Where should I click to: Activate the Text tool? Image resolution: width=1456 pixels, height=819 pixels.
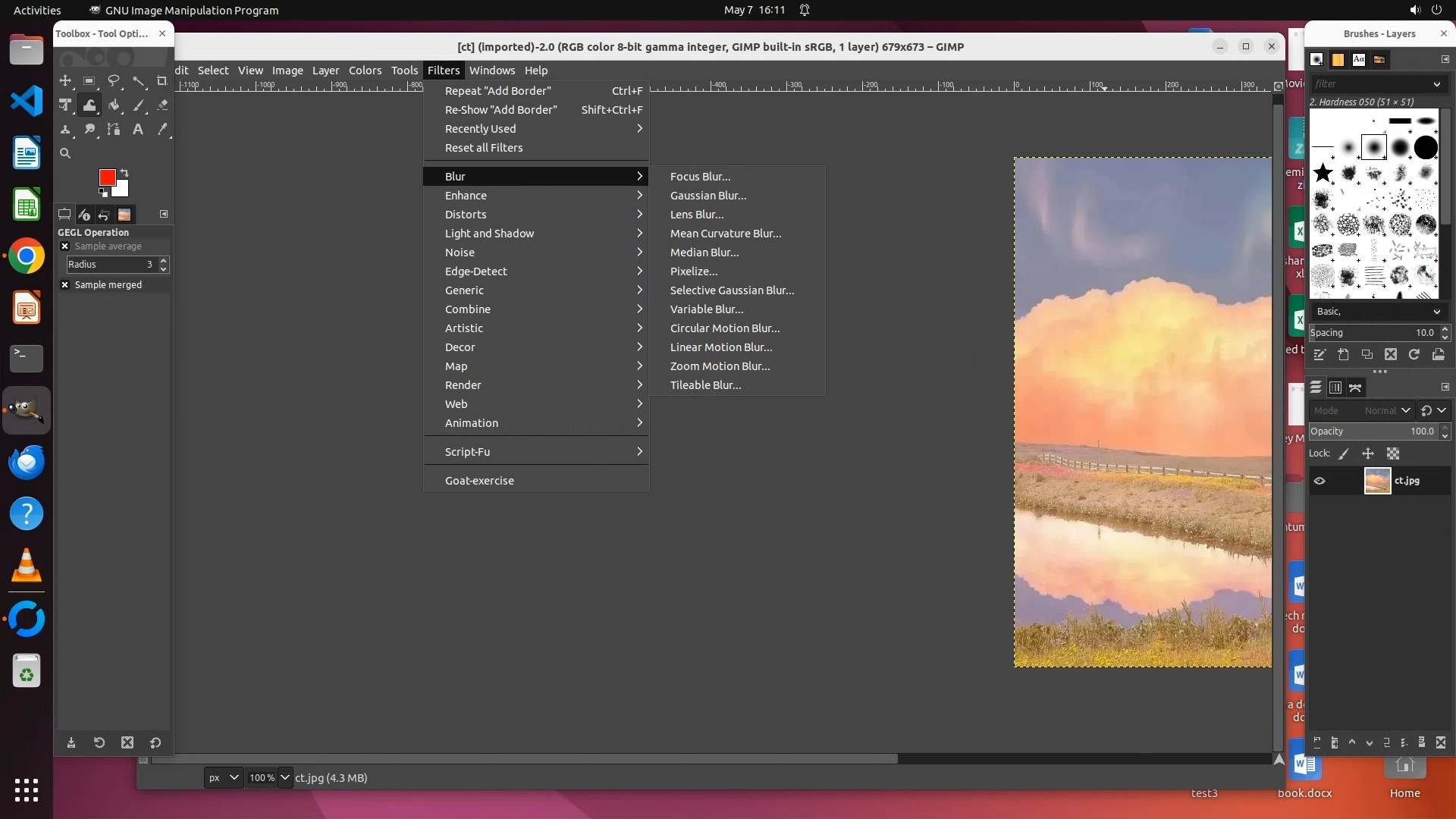[x=138, y=130]
